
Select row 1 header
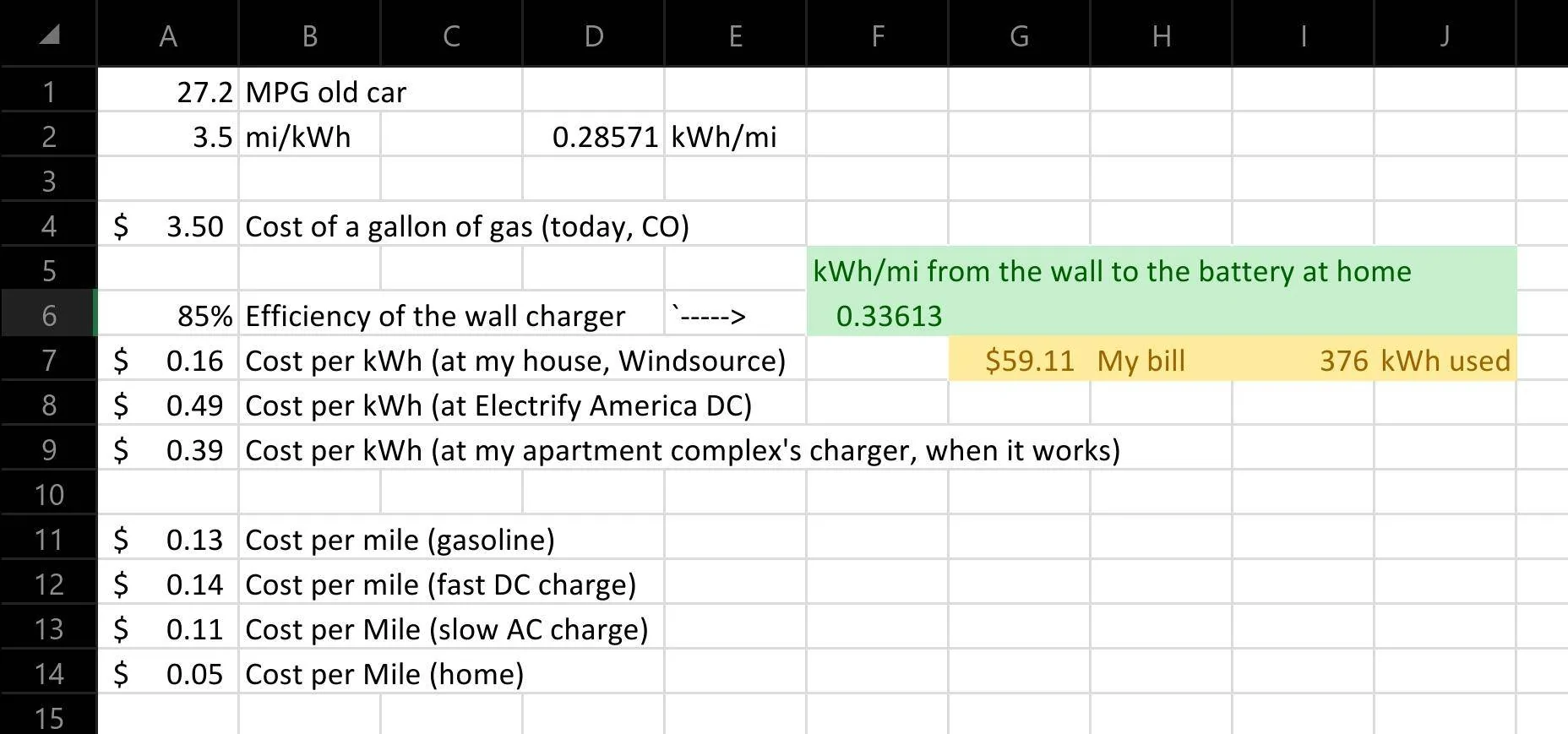click(x=48, y=90)
